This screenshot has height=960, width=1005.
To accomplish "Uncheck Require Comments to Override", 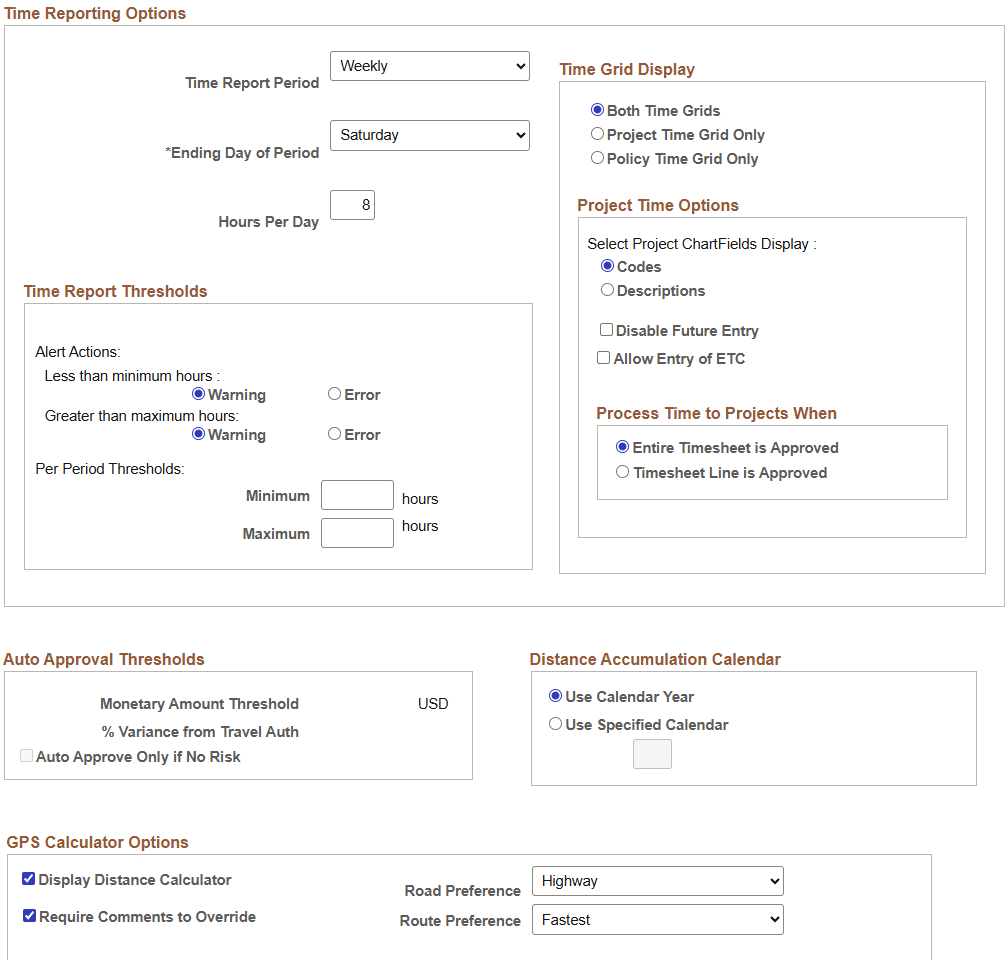I will (29, 916).
